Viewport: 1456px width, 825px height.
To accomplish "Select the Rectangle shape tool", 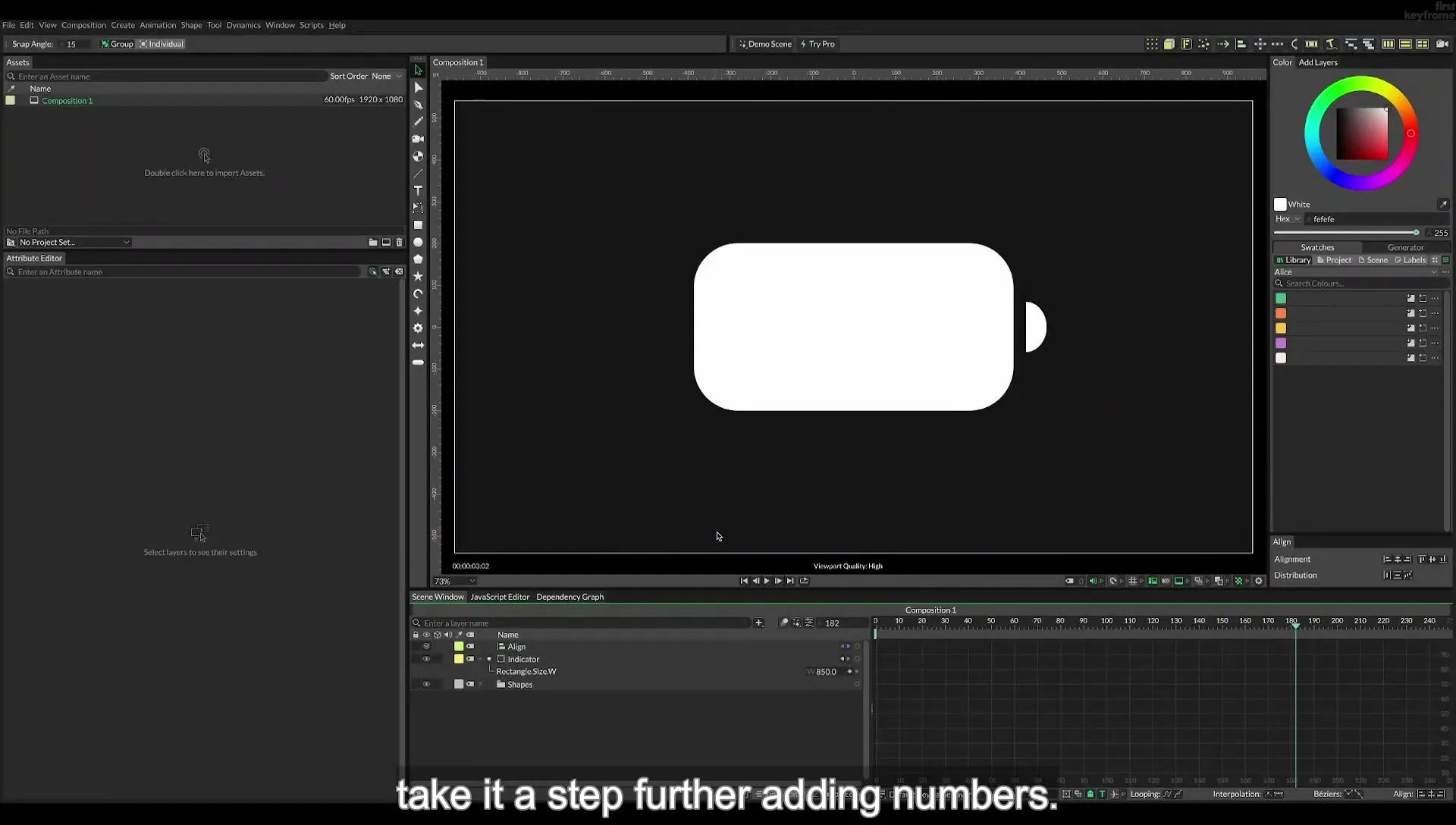I will [x=418, y=225].
